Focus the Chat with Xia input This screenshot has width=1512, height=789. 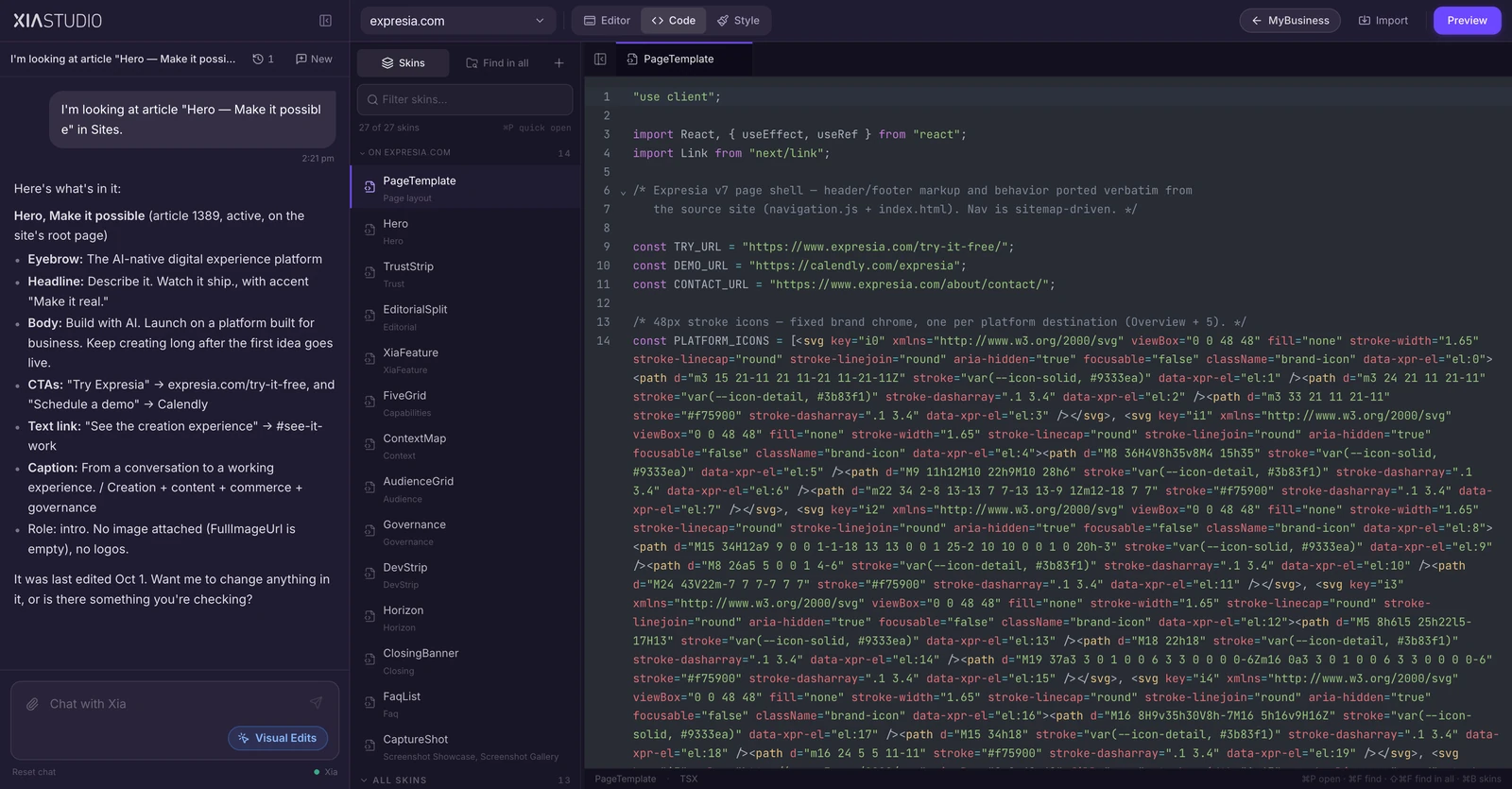tap(175, 704)
